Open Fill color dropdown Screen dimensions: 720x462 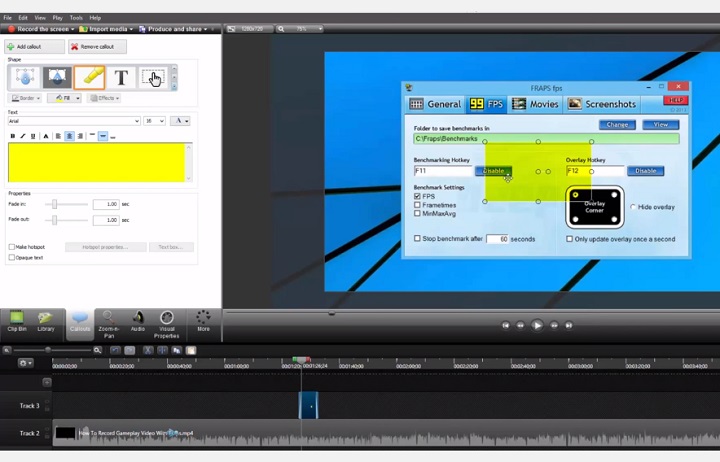[x=65, y=98]
